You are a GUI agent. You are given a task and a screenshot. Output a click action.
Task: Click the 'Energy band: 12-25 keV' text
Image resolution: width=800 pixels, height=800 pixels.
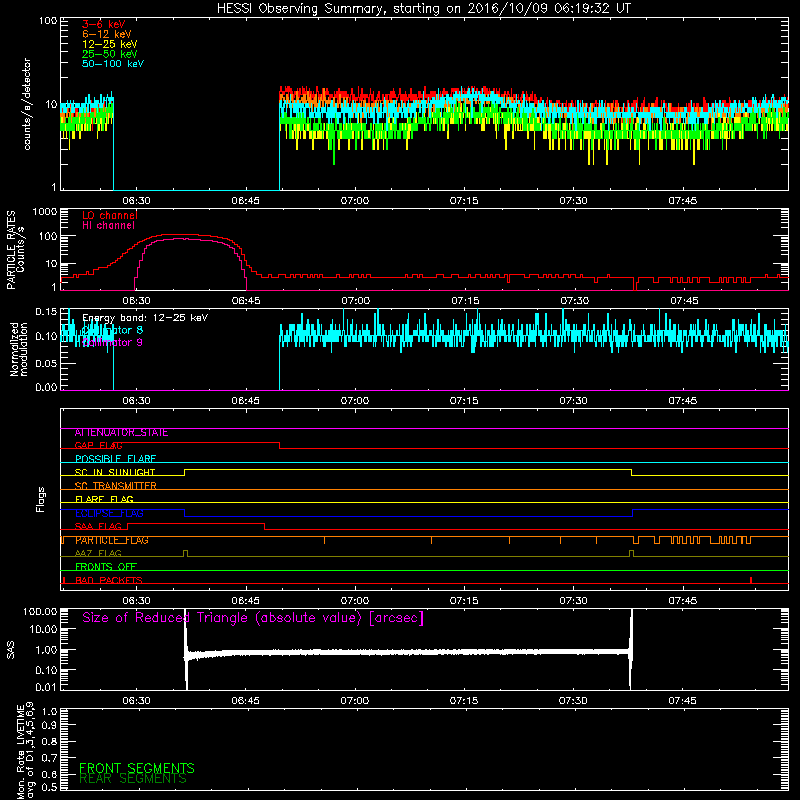point(145,318)
